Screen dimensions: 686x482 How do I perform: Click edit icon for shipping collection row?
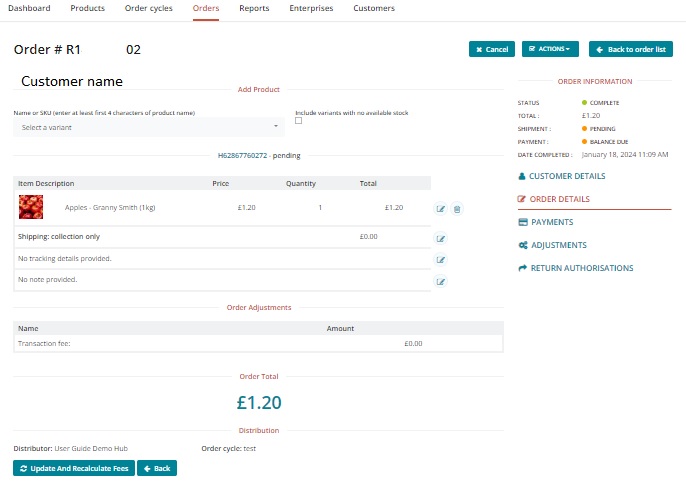pyautogui.click(x=441, y=239)
